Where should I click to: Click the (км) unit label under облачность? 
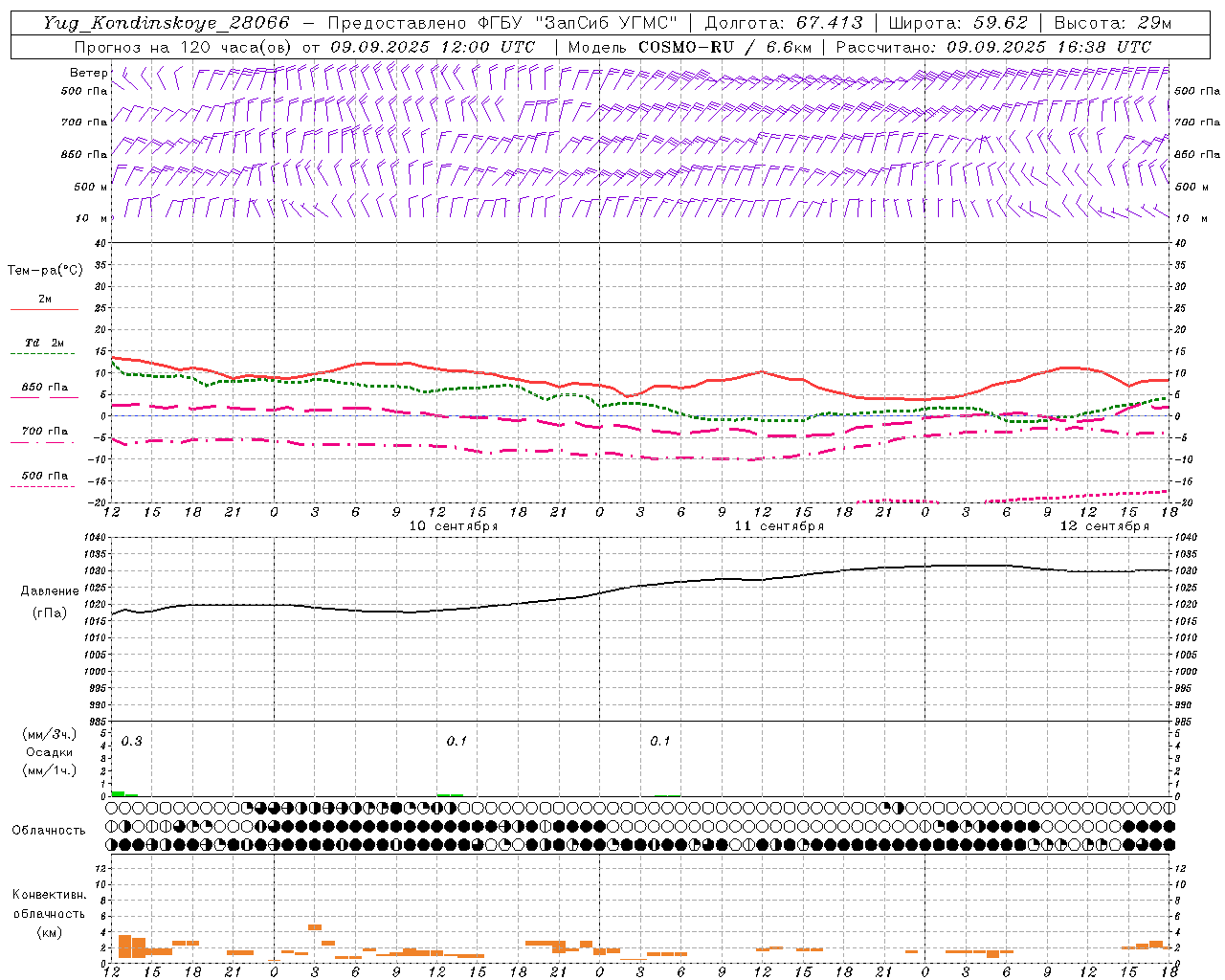click(x=49, y=932)
